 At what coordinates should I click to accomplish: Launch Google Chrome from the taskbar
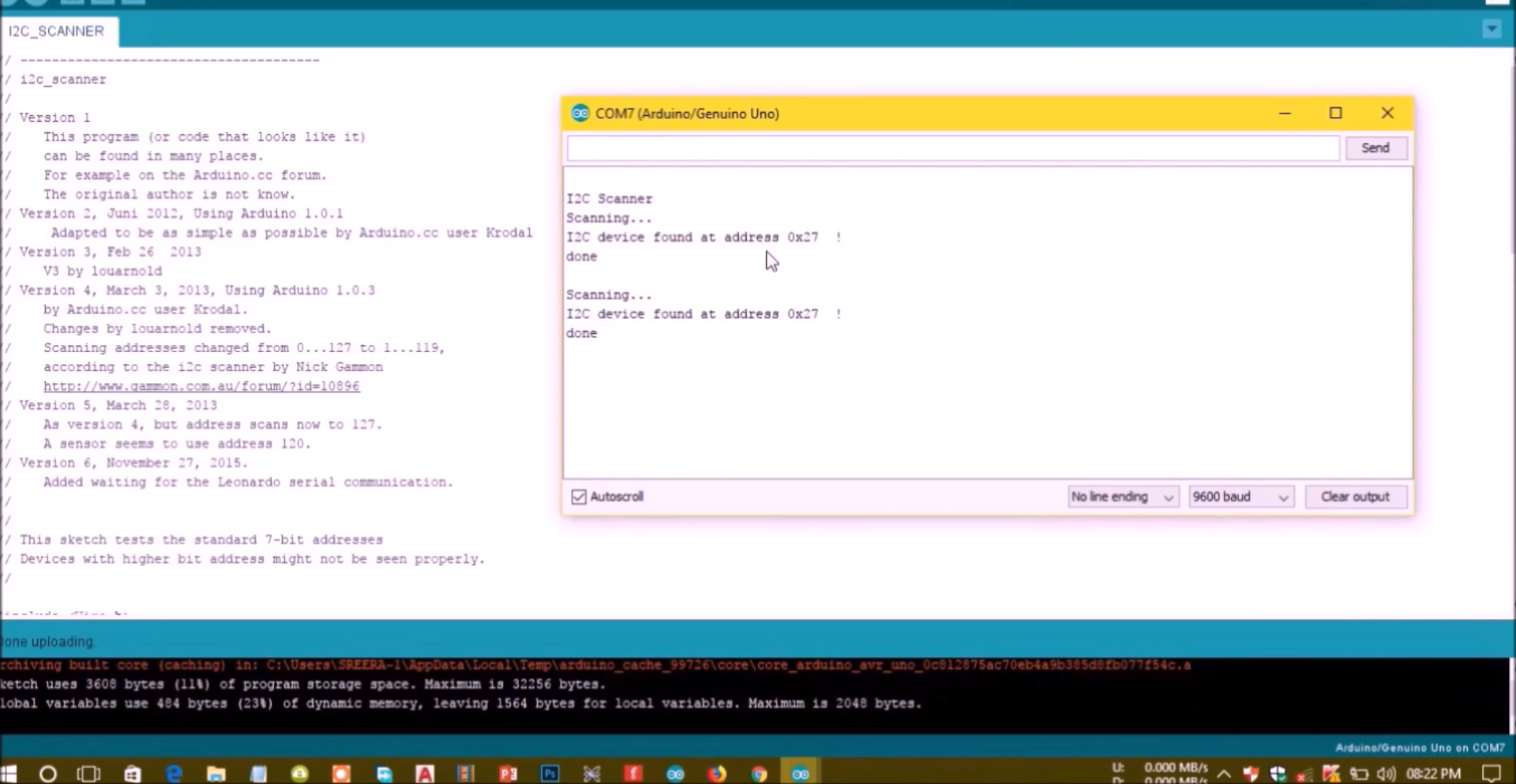point(759,774)
